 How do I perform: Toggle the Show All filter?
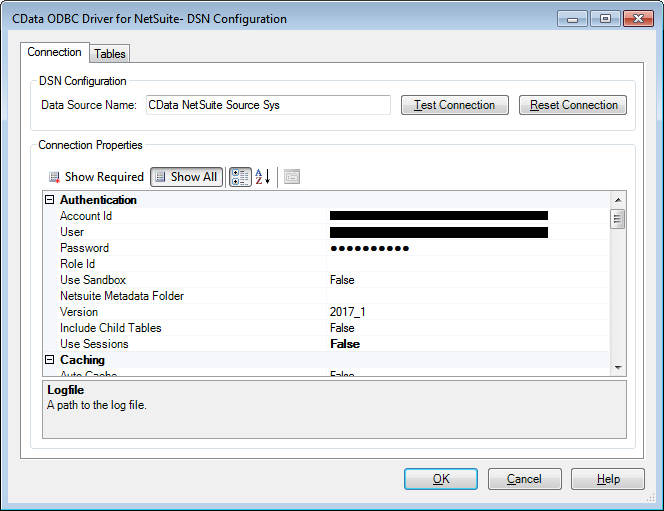click(186, 177)
